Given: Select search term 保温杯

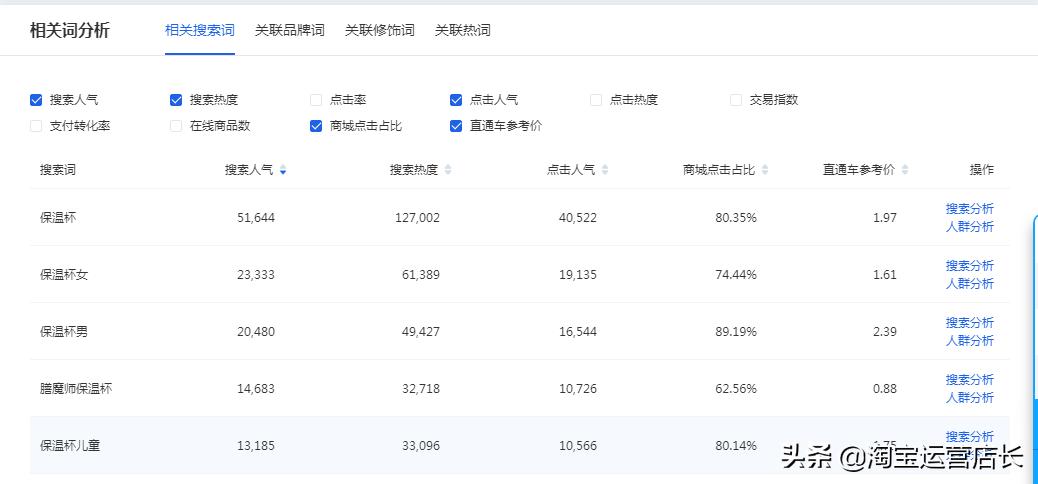Looking at the screenshot, I should point(58,218).
